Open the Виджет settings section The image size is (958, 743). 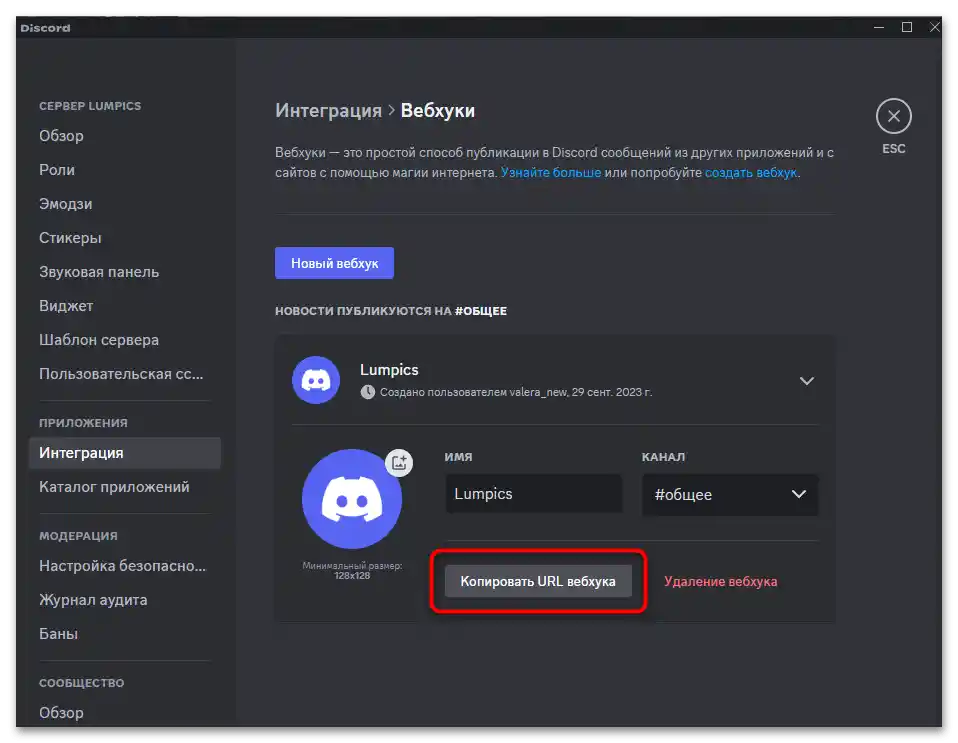[66, 306]
